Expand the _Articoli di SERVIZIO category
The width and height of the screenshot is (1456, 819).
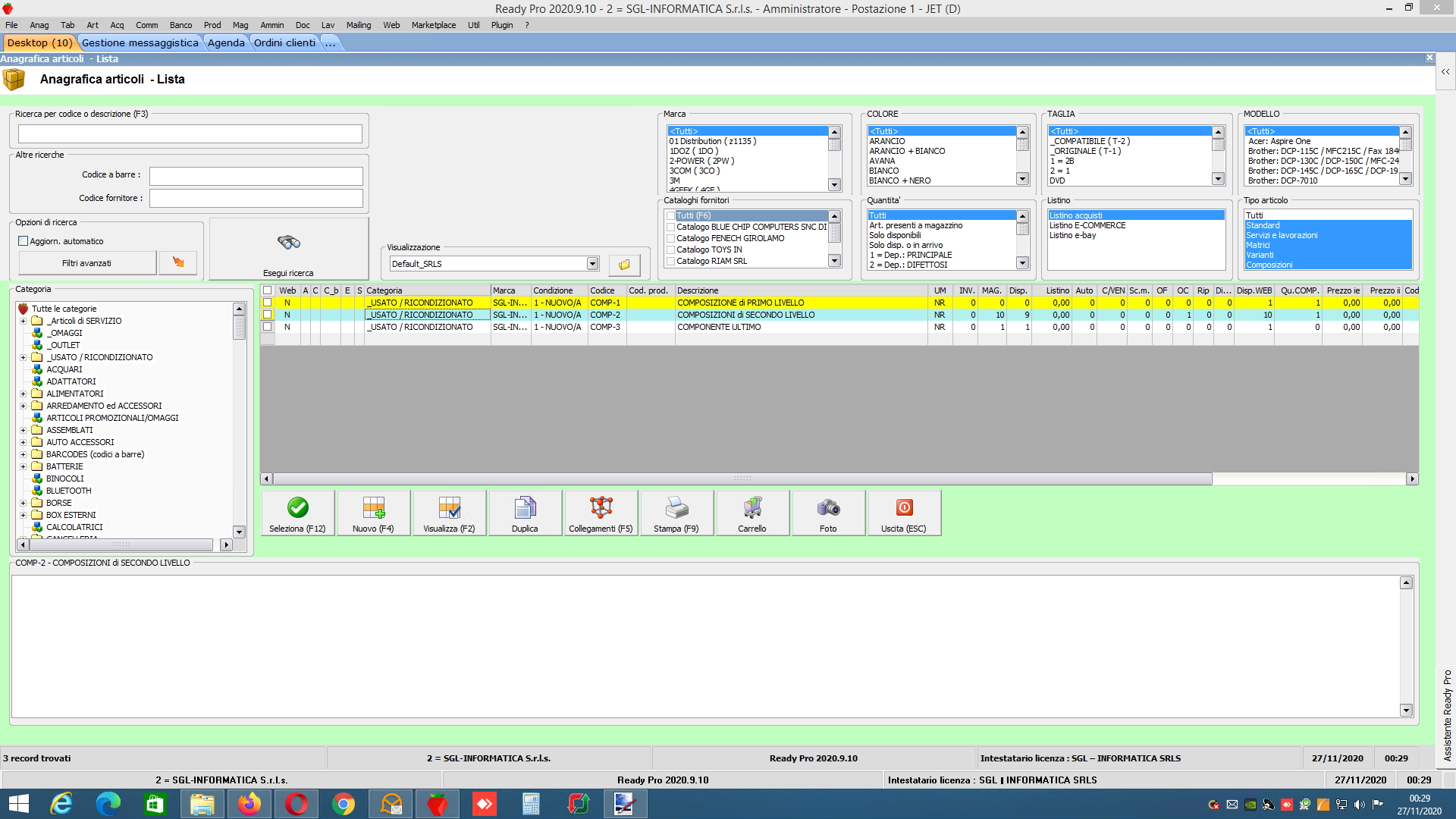click(x=23, y=321)
